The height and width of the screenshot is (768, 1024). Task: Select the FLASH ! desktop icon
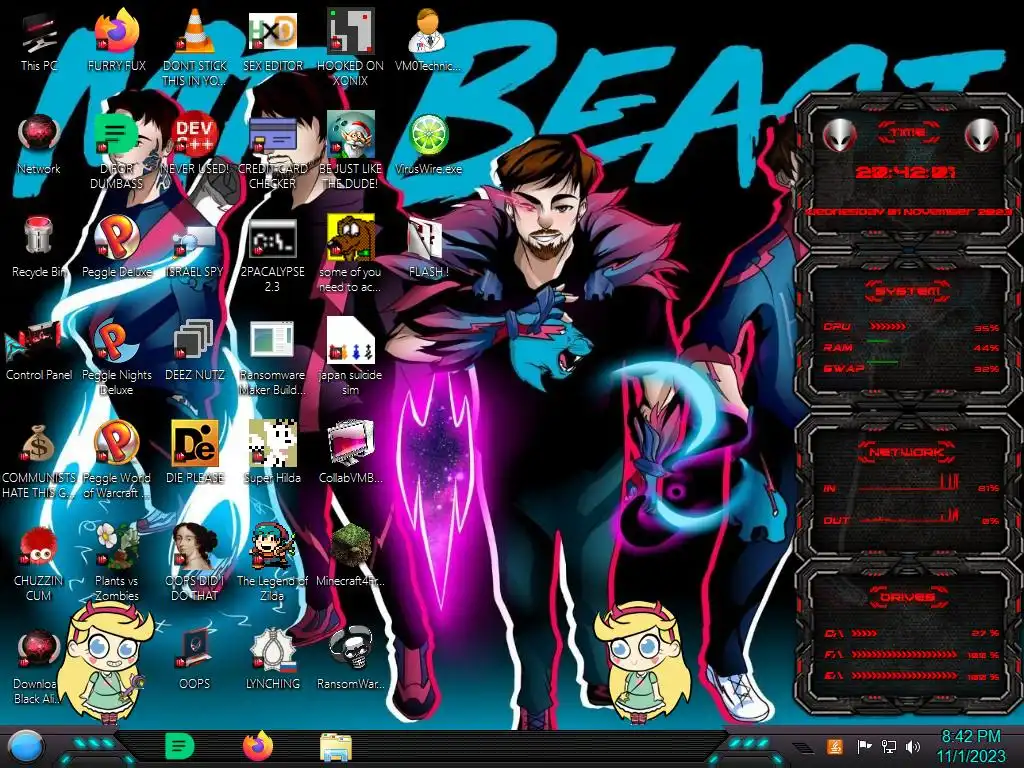[x=428, y=248]
